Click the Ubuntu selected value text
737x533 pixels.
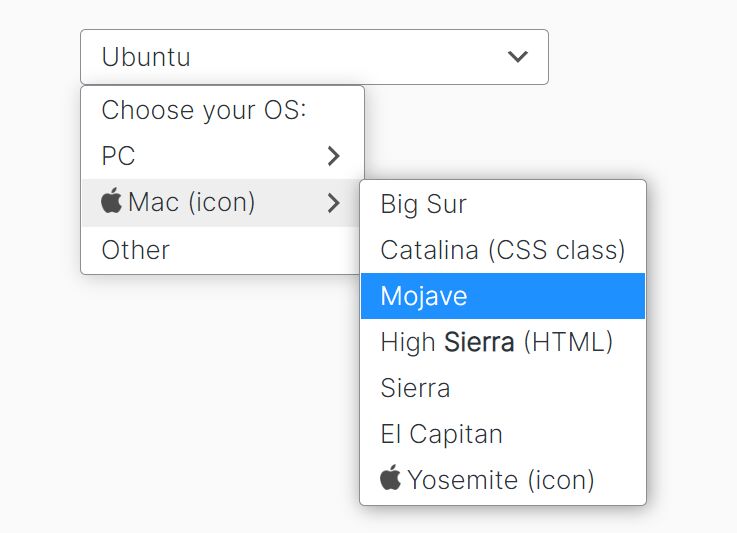[x=146, y=57]
